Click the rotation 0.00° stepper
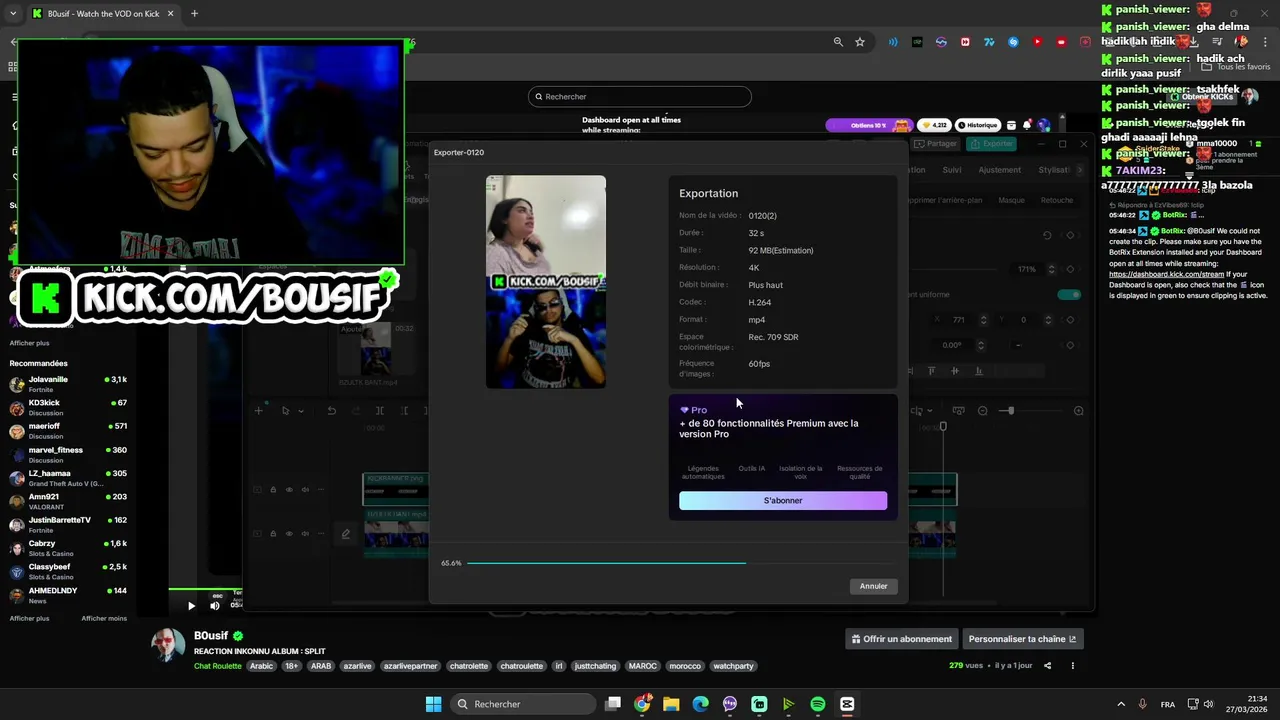The image size is (1280, 720). (981, 345)
